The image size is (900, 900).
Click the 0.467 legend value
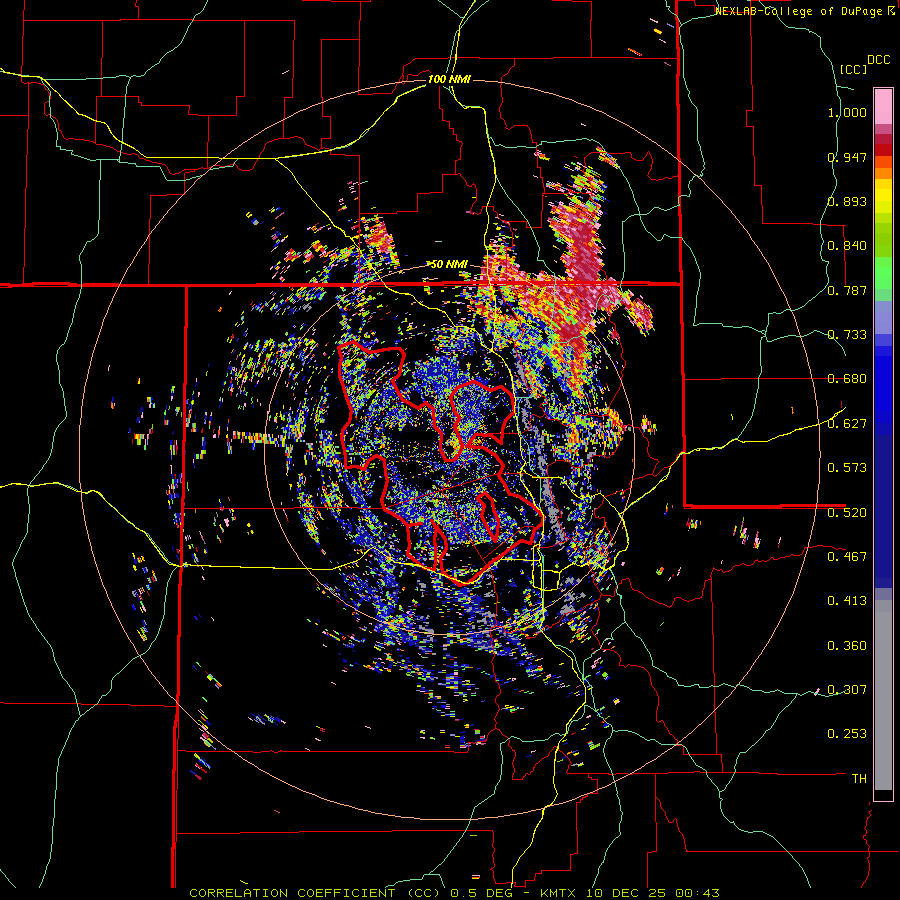(x=847, y=557)
